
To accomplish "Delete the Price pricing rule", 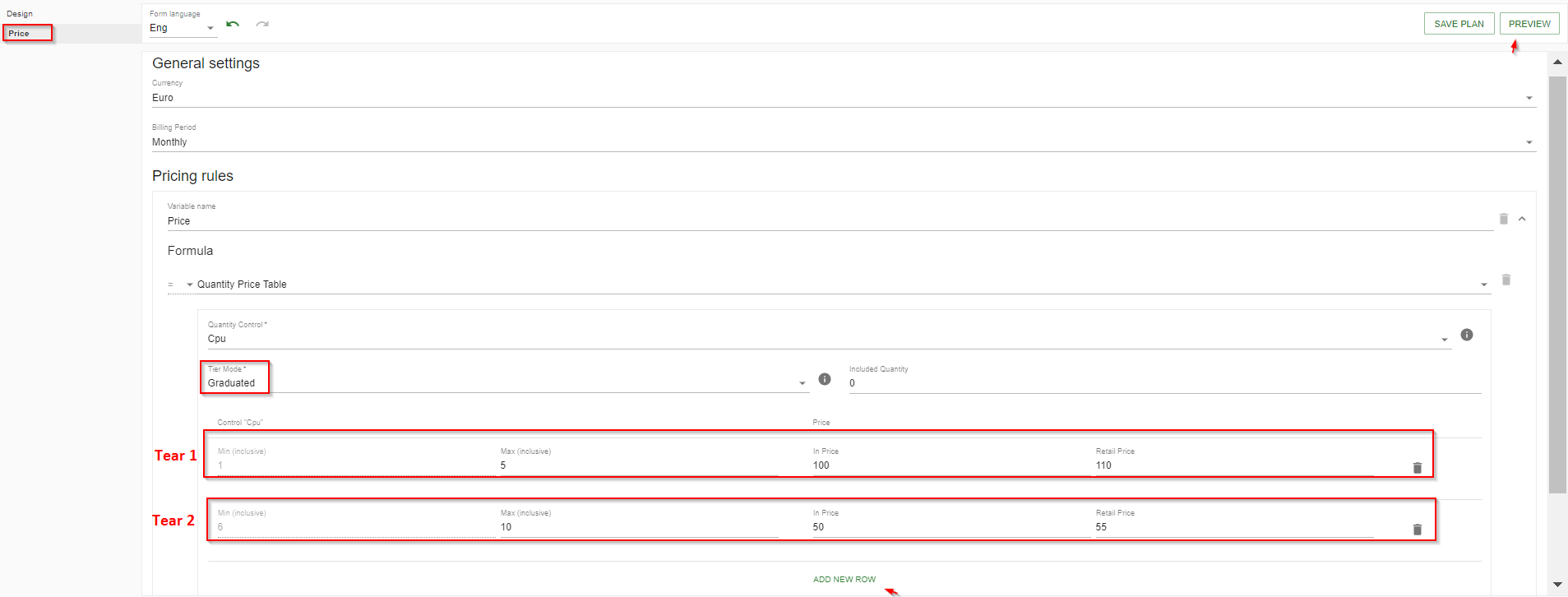I will click(1503, 219).
